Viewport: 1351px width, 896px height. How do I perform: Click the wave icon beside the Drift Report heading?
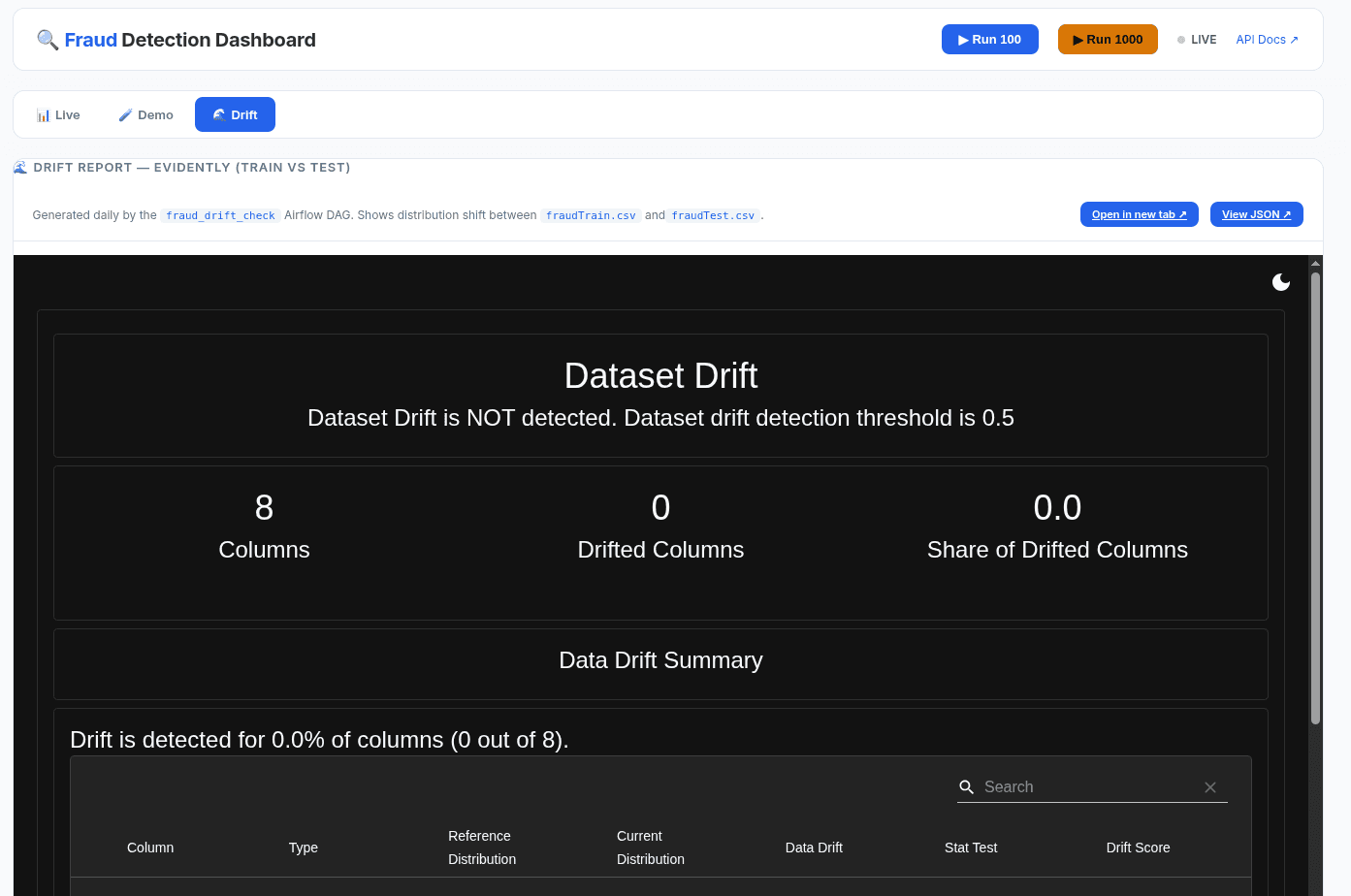pos(20,168)
